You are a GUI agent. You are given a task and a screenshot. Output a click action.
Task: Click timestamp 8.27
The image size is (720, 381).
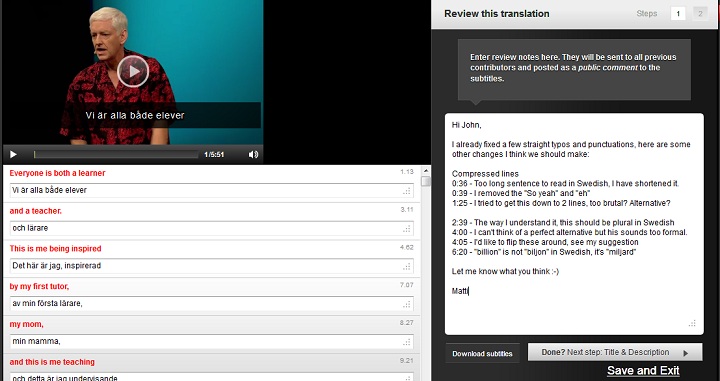[x=406, y=323]
